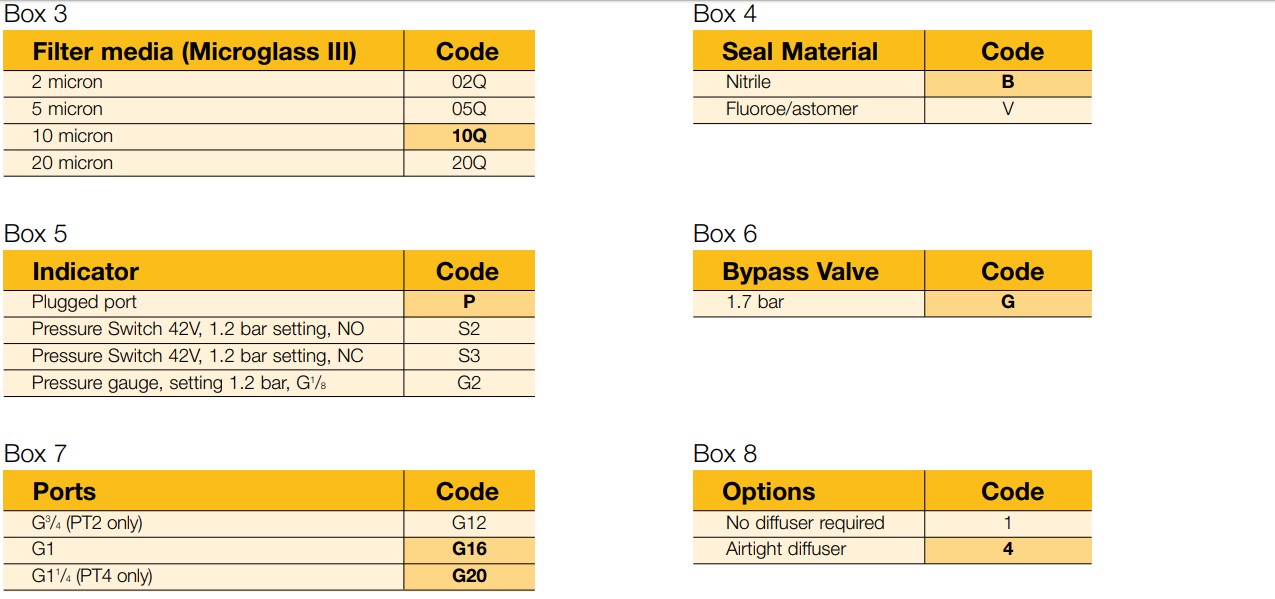The height and width of the screenshot is (599, 1275).
Task: Select bypass valve code G
Action: coord(1007,302)
